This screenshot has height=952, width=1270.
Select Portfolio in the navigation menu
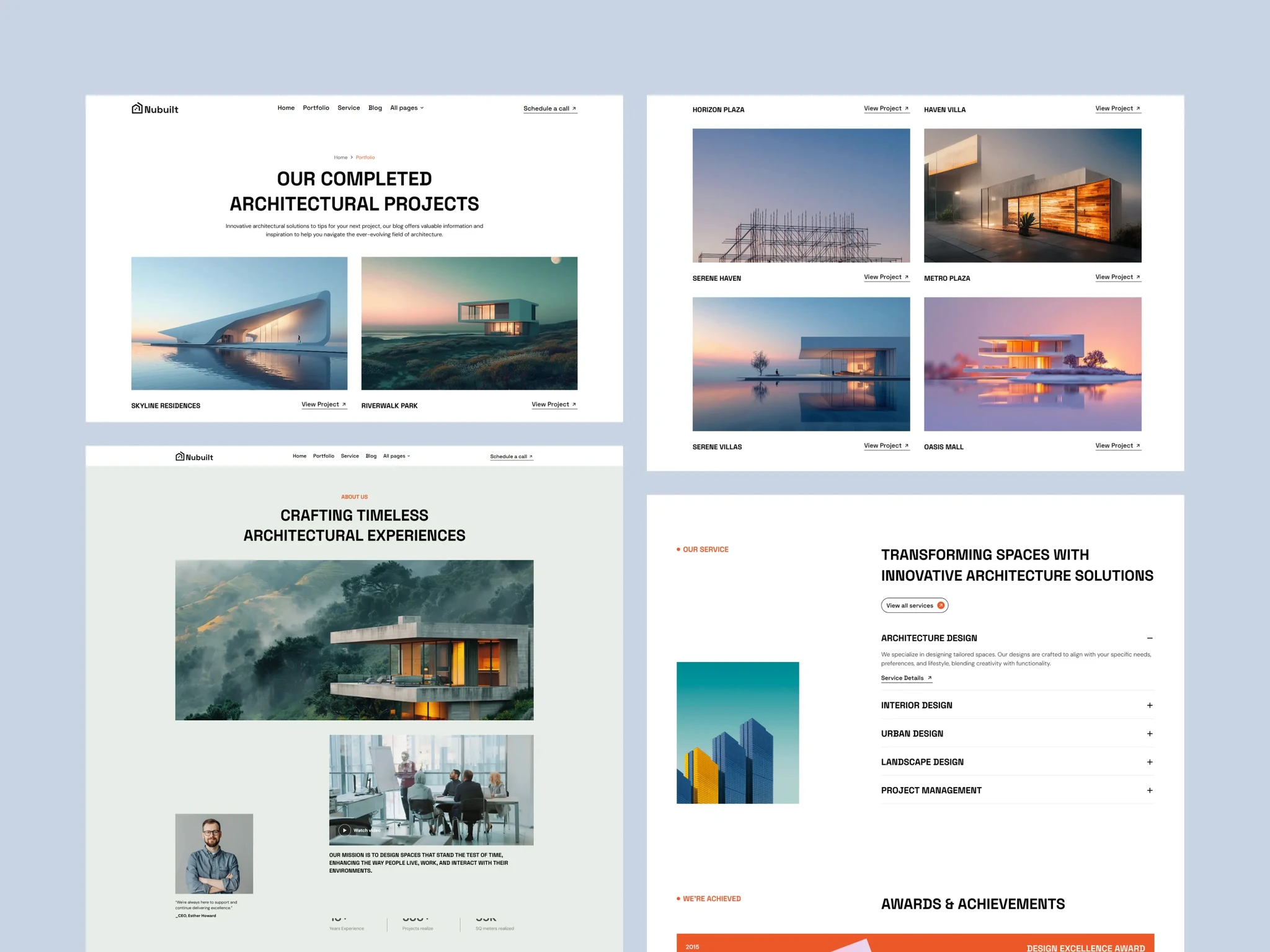(x=316, y=108)
